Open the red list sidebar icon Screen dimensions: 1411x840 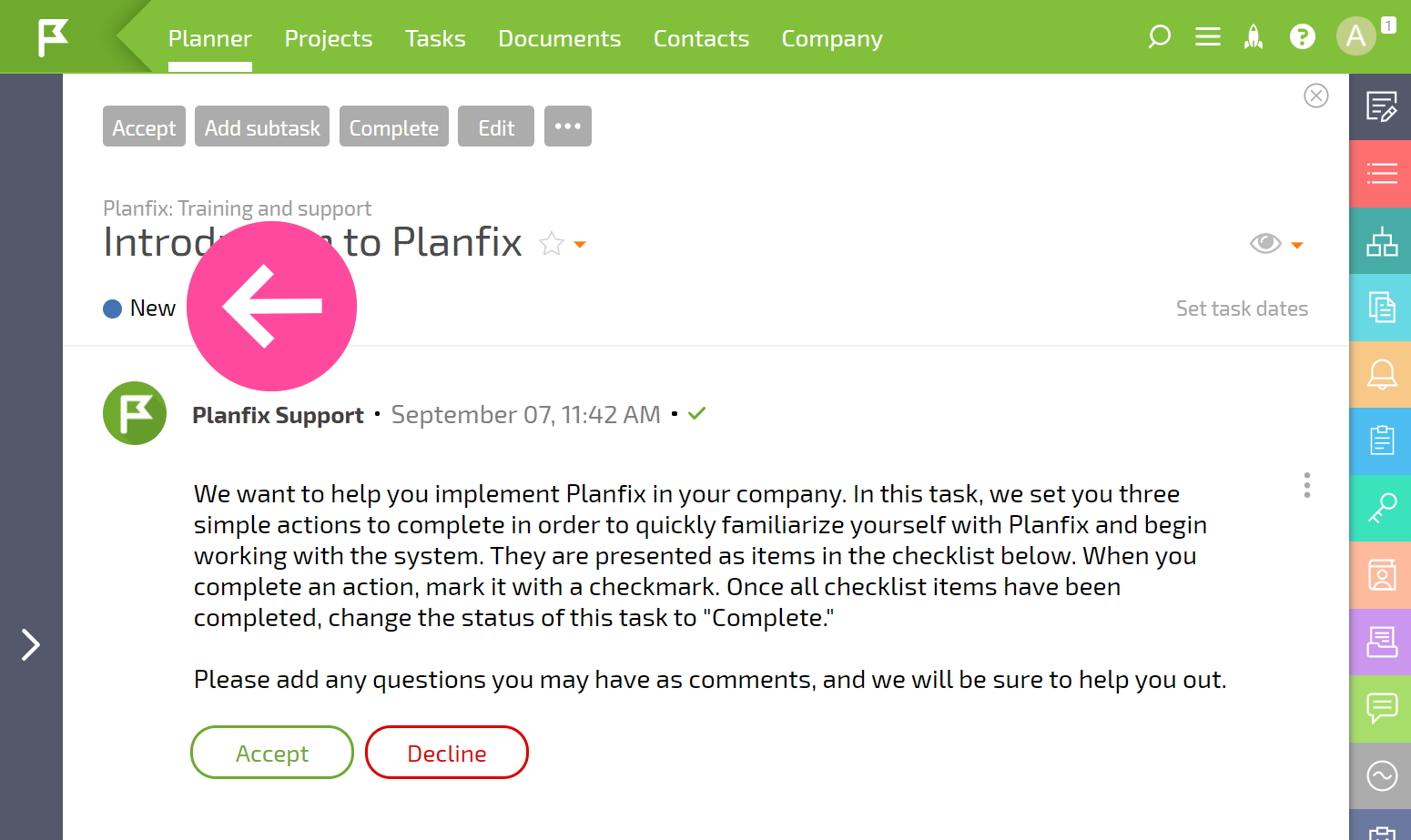coord(1381,174)
